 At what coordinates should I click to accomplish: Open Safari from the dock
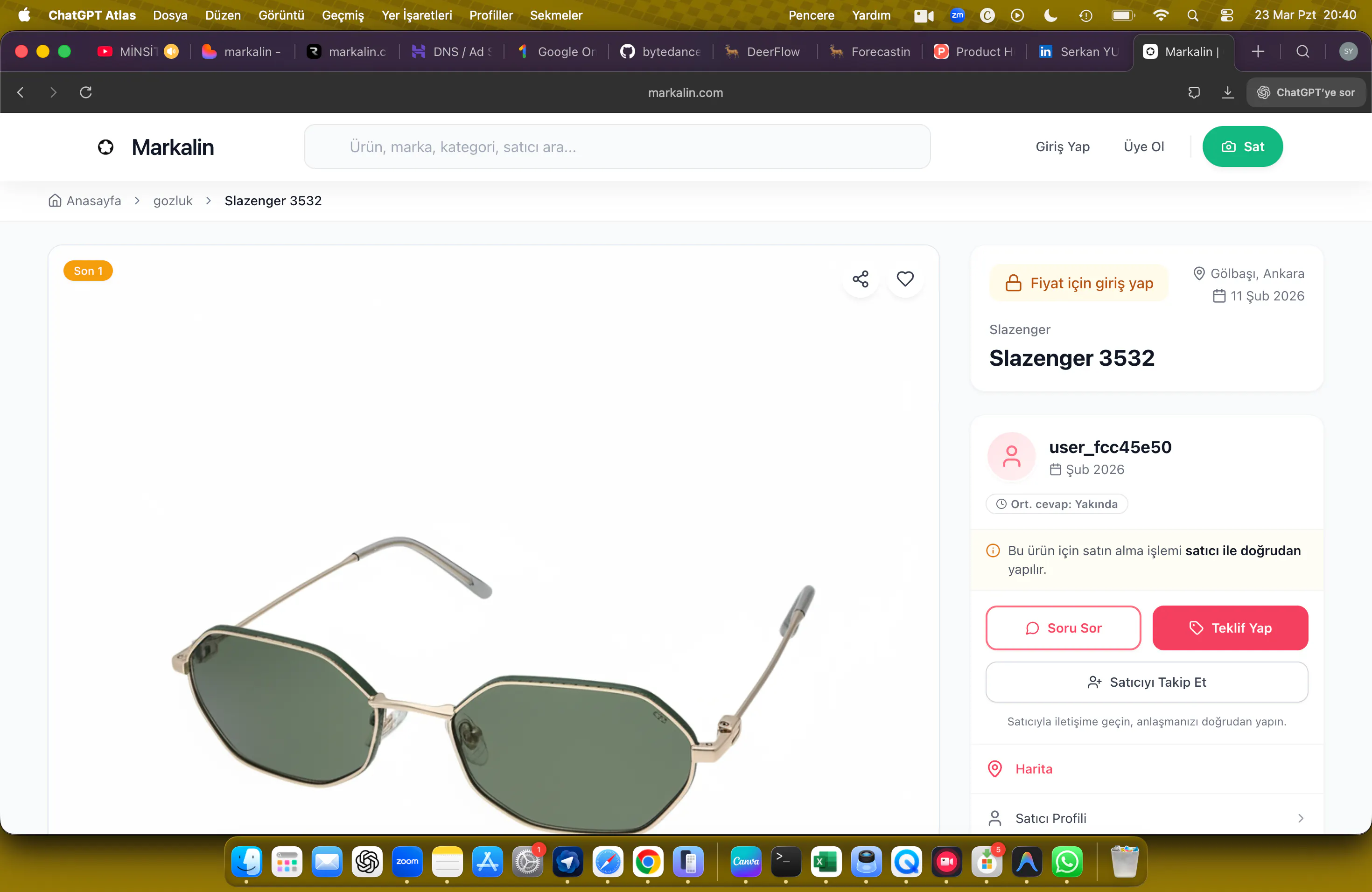[x=608, y=862]
